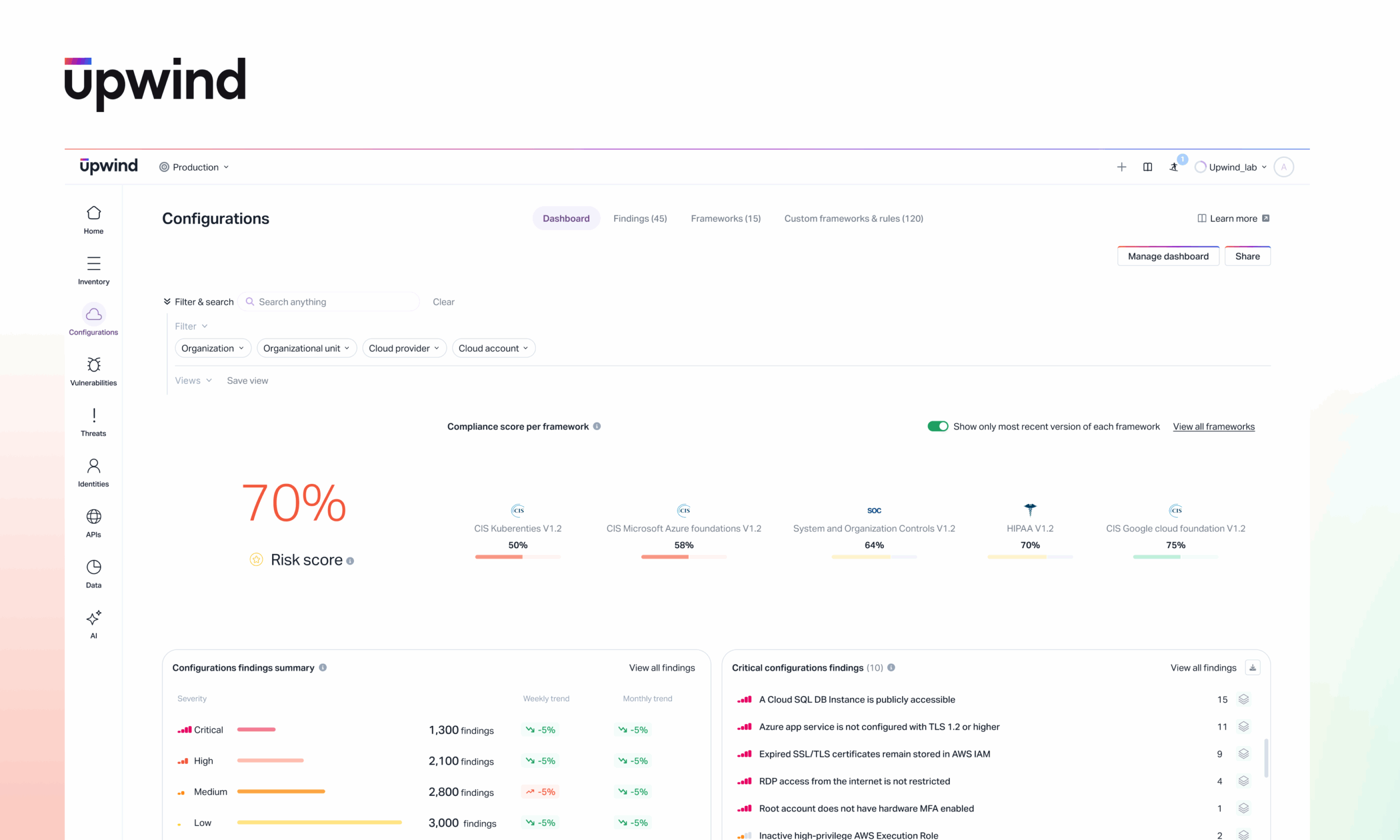This screenshot has width=1400, height=840.
Task: Open the AI section
Action: click(93, 623)
